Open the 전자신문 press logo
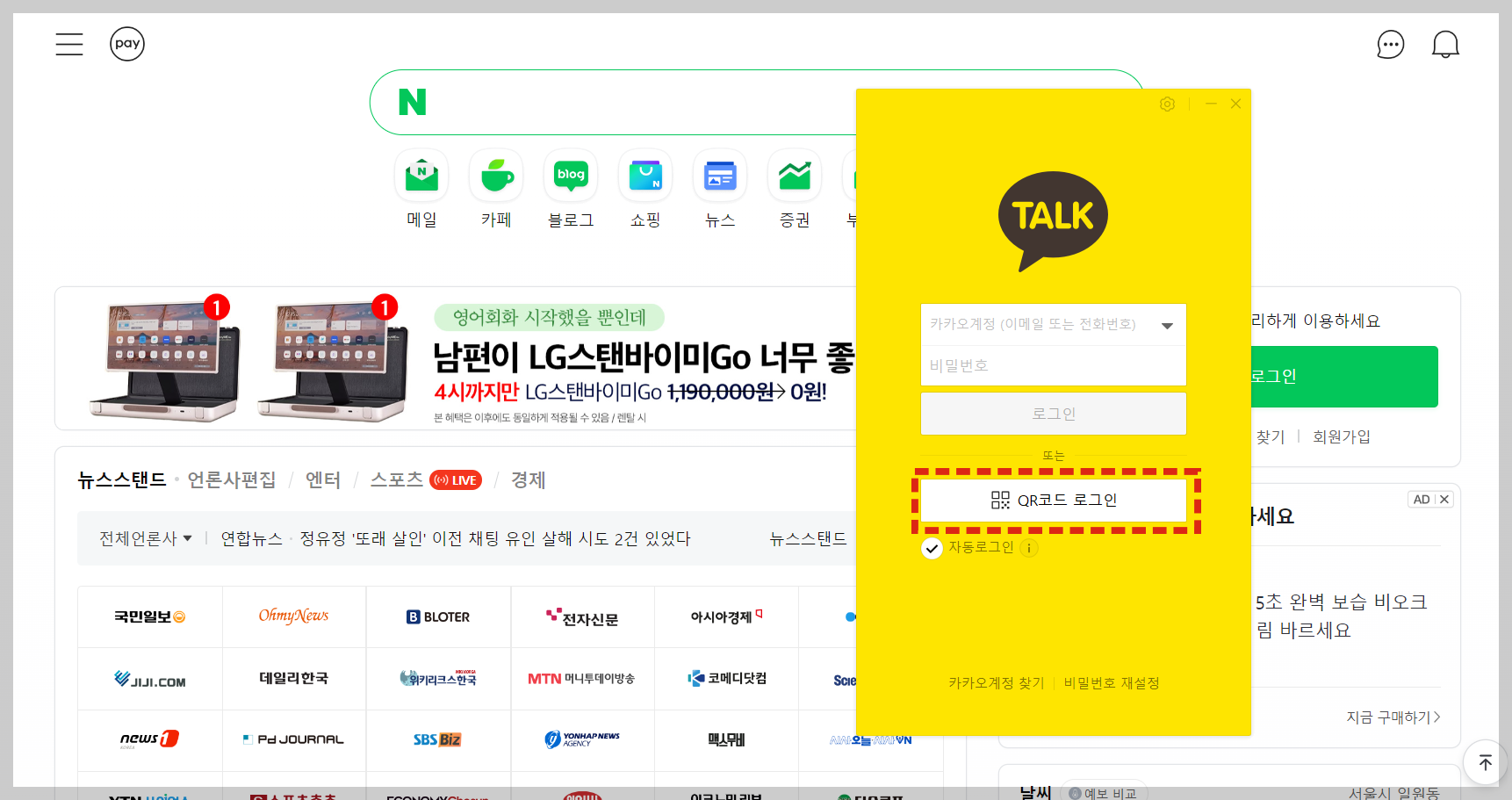The height and width of the screenshot is (800, 1512). (x=583, y=617)
